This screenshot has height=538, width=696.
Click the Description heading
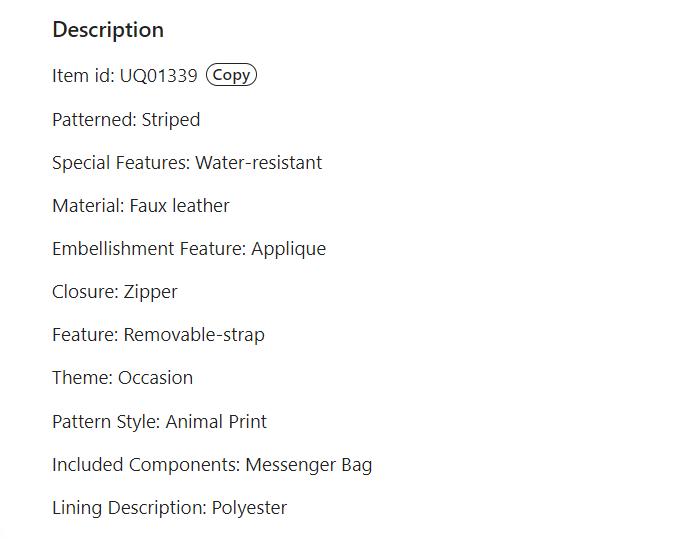(x=108, y=30)
